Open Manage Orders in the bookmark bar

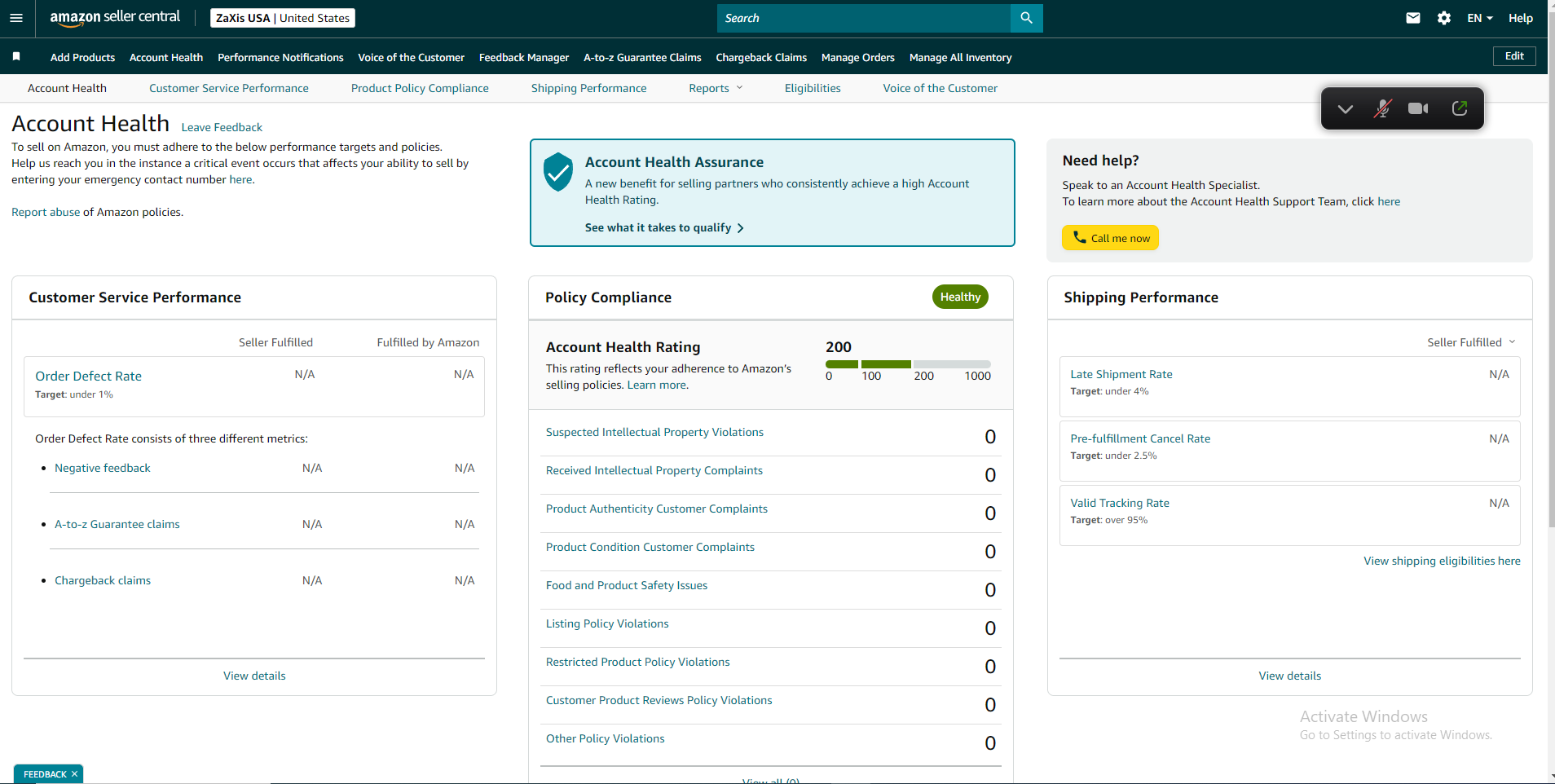click(858, 57)
